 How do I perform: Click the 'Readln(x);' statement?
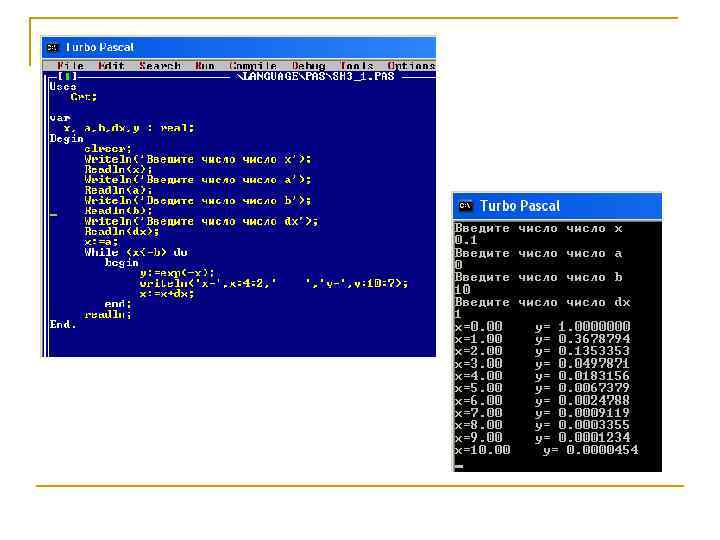(118, 169)
